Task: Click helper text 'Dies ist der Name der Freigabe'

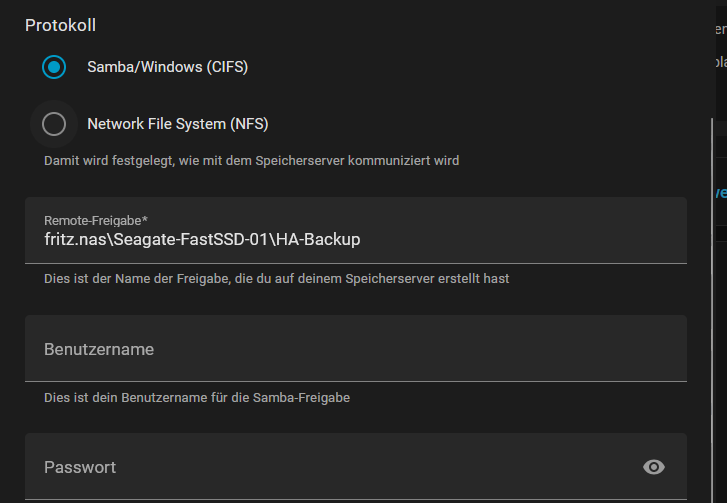Action: click(x=276, y=279)
